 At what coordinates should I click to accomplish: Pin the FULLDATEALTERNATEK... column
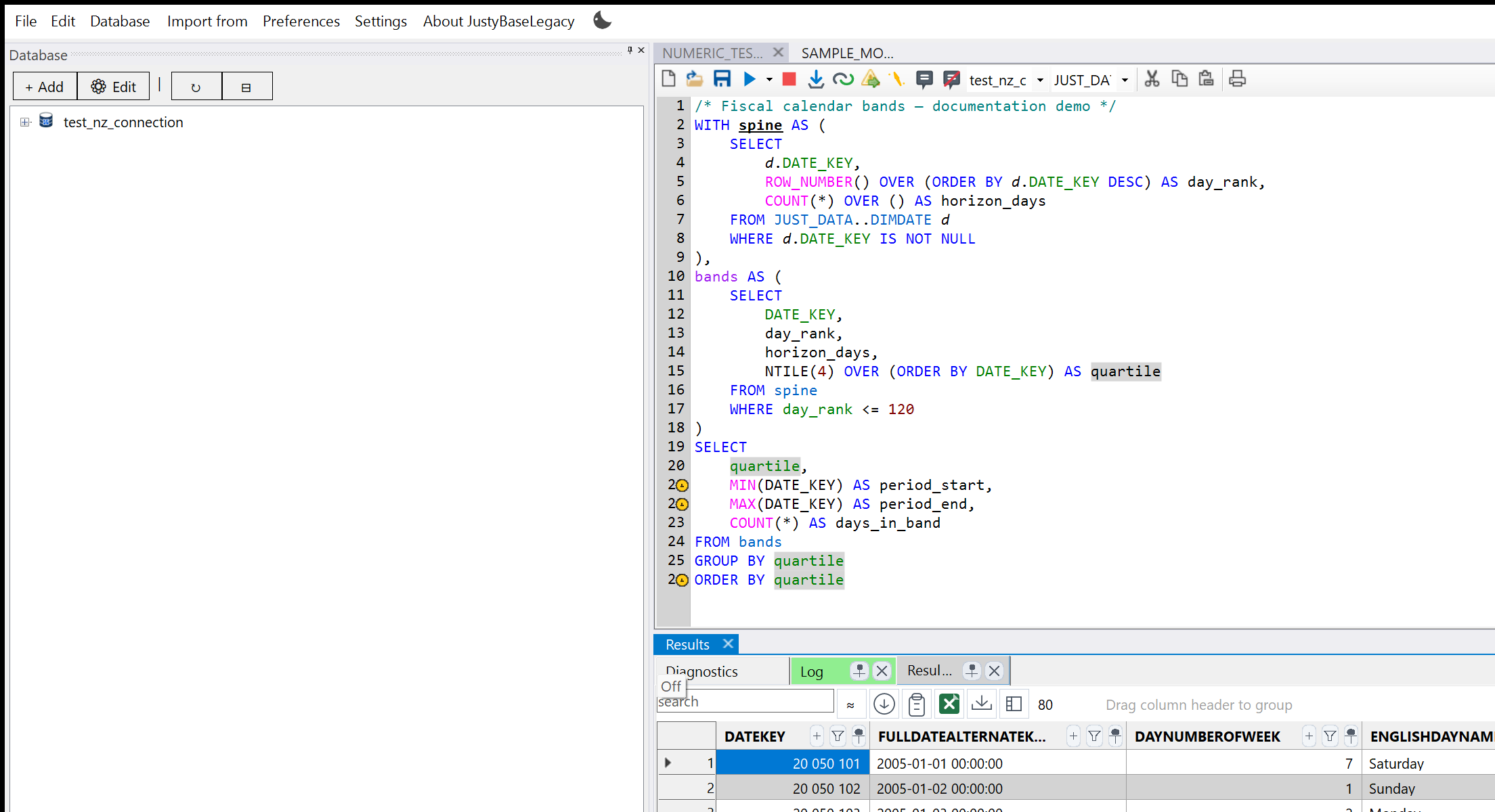(1115, 736)
